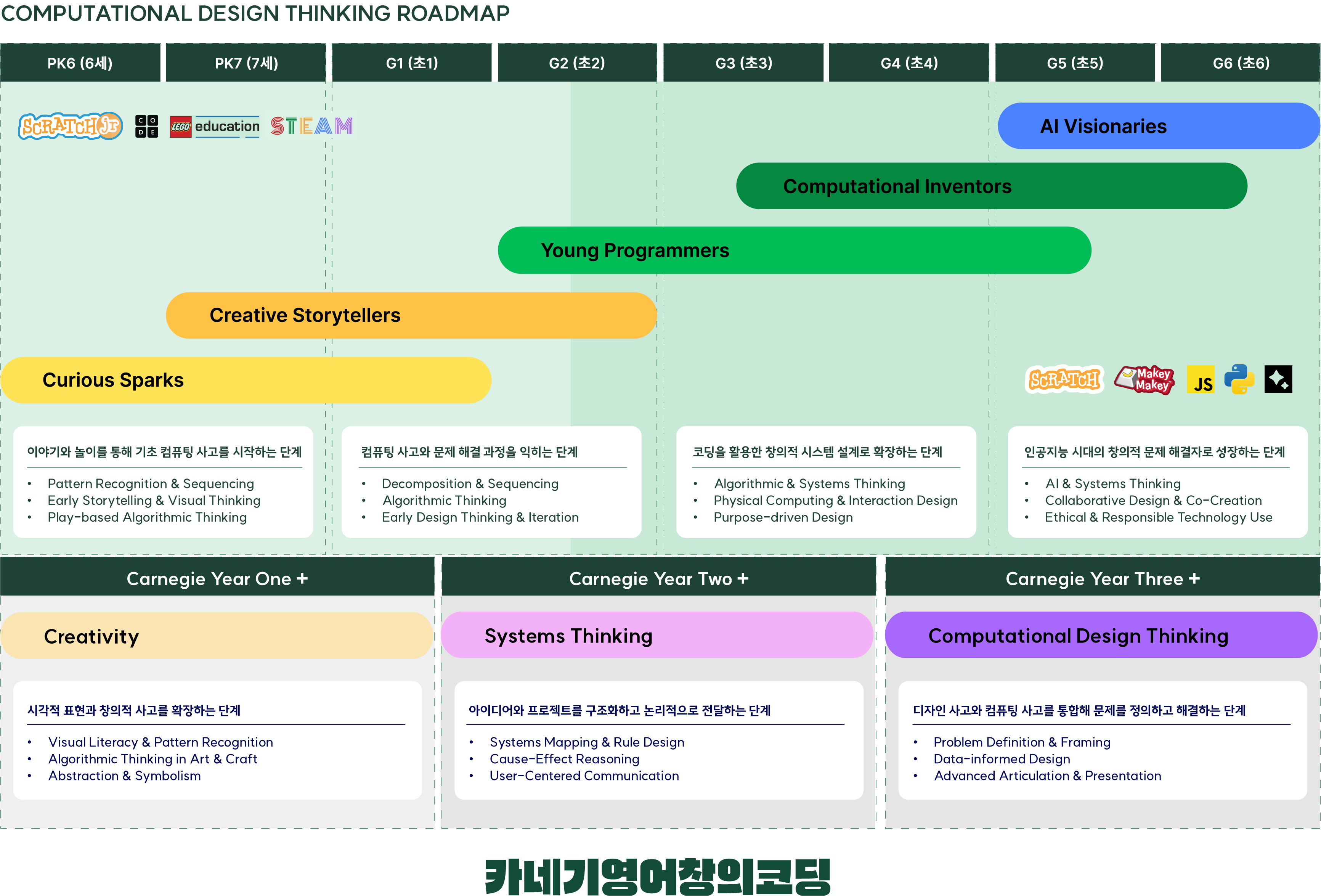This screenshot has width=1321, height=896.
Task: Open the Carnegie Year Two + section
Action: coord(659,579)
